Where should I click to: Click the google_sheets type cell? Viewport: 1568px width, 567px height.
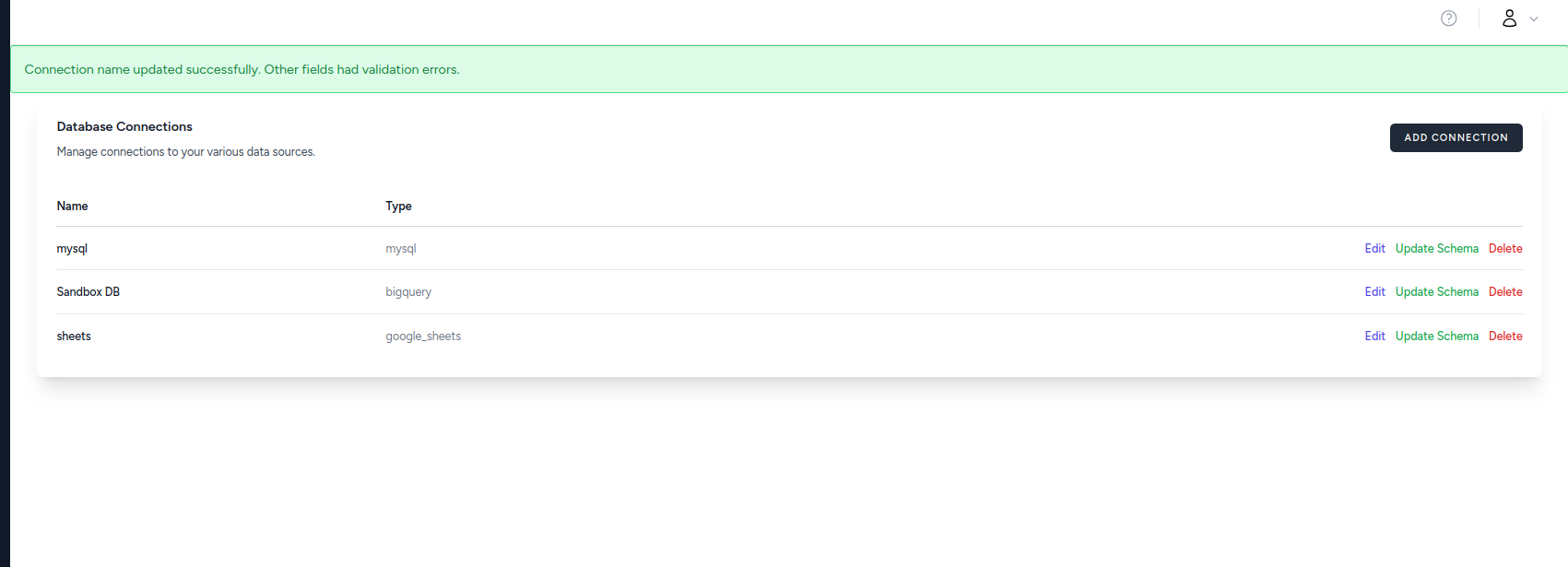pos(423,337)
